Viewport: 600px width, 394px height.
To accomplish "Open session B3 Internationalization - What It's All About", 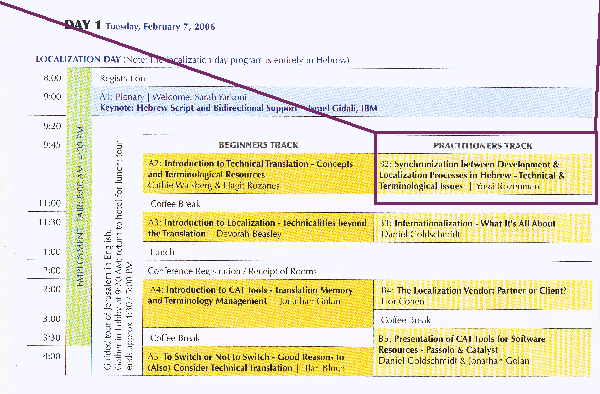I will point(484,228).
